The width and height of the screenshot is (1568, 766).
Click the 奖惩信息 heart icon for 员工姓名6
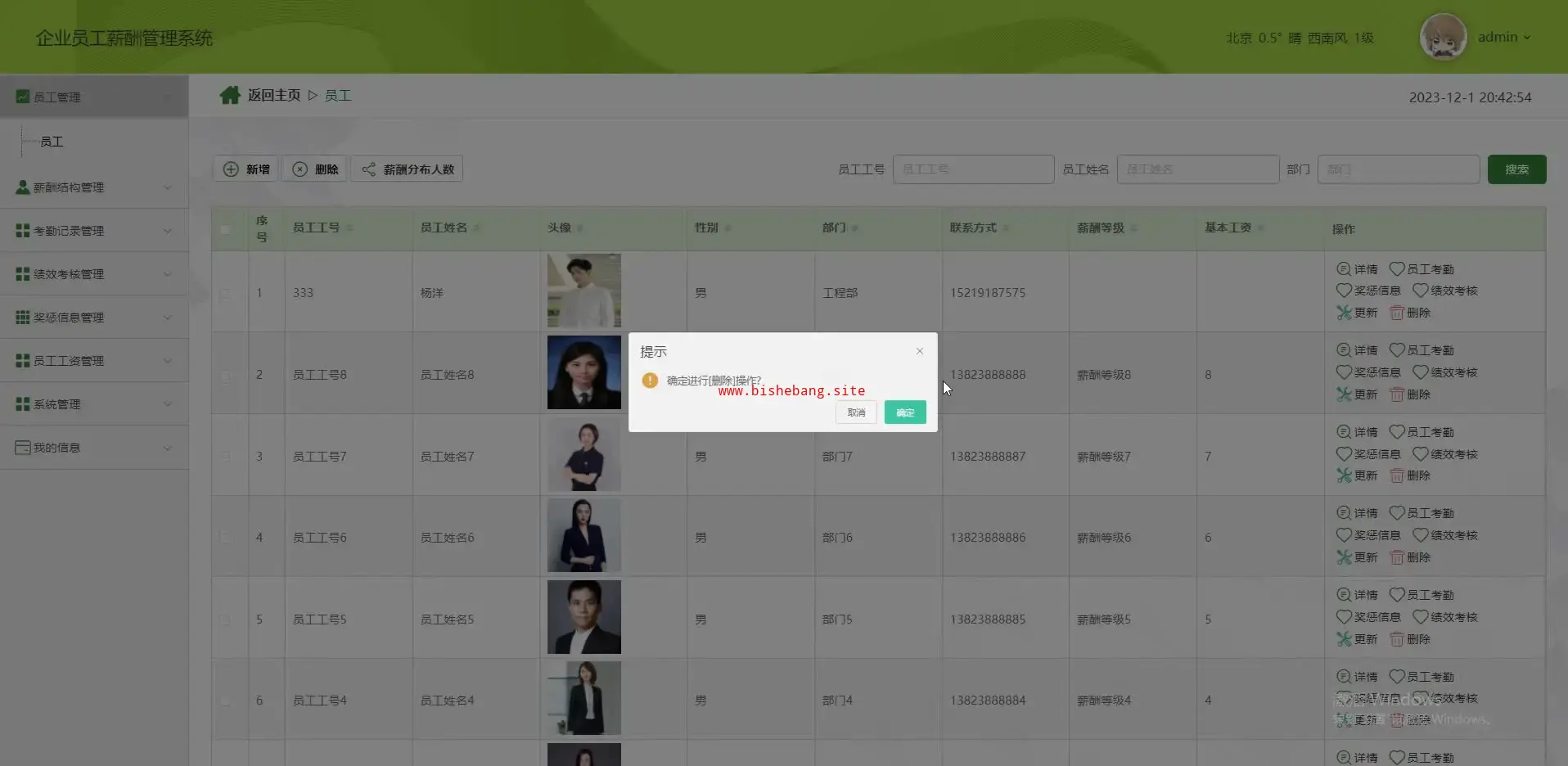[x=1344, y=534]
